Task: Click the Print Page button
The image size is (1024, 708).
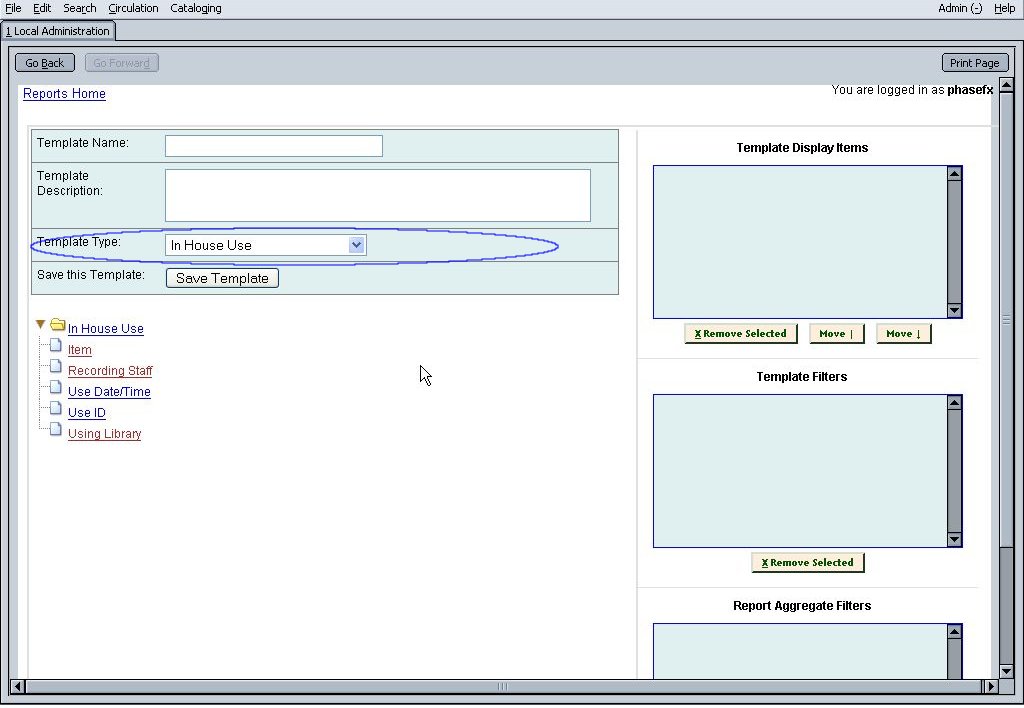Action: pos(974,63)
